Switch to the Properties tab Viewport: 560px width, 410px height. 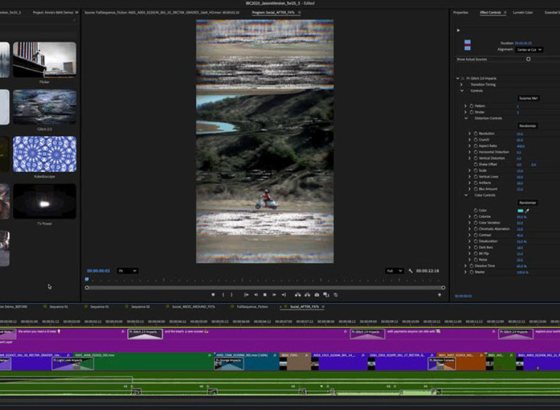461,12
